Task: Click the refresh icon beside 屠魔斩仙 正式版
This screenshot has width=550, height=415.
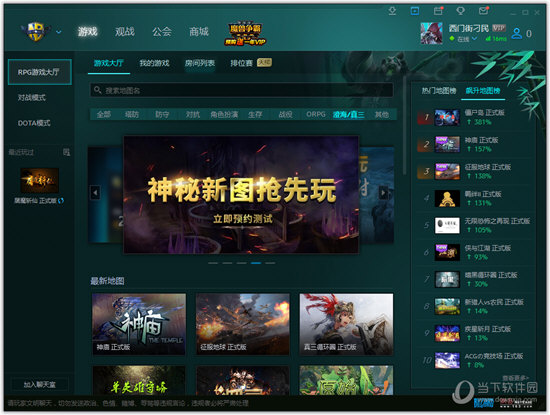Action: [61, 201]
